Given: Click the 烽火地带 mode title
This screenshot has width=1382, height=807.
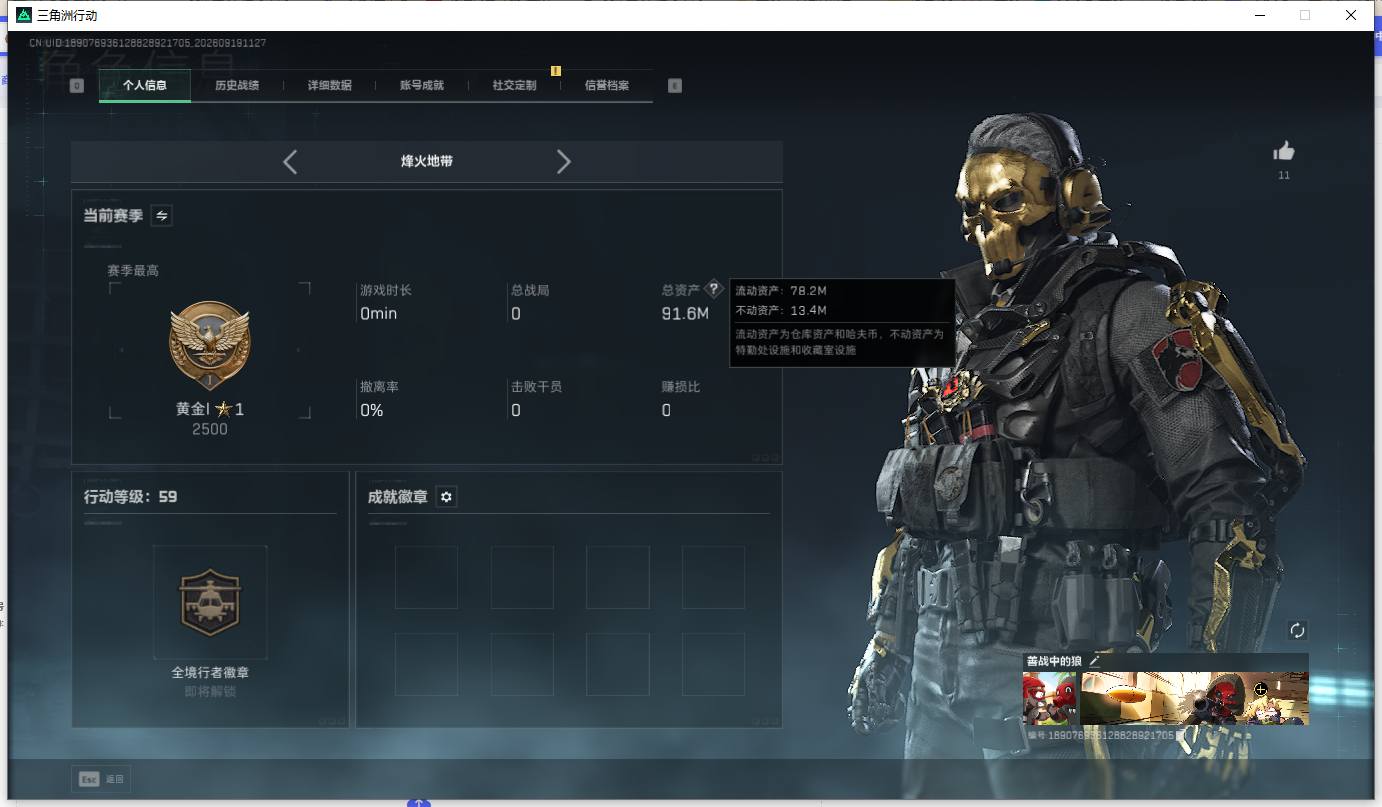Looking at the screenshot, I should coord(427,161).
